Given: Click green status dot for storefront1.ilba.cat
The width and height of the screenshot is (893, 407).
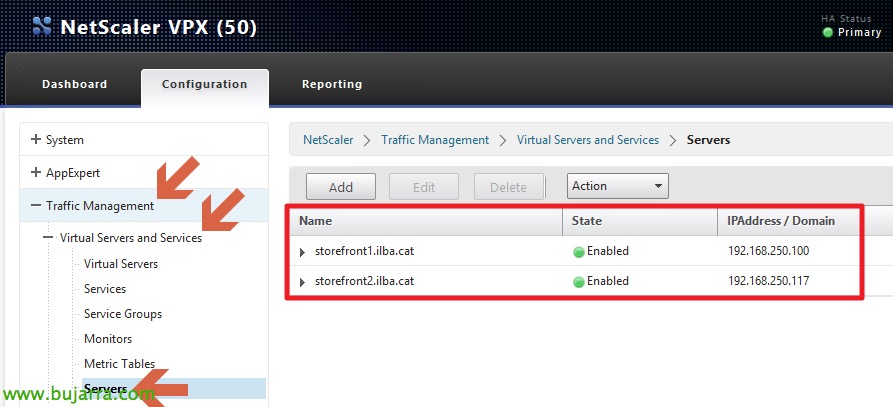Looking at the screenshot, I should tap(579, 252).
